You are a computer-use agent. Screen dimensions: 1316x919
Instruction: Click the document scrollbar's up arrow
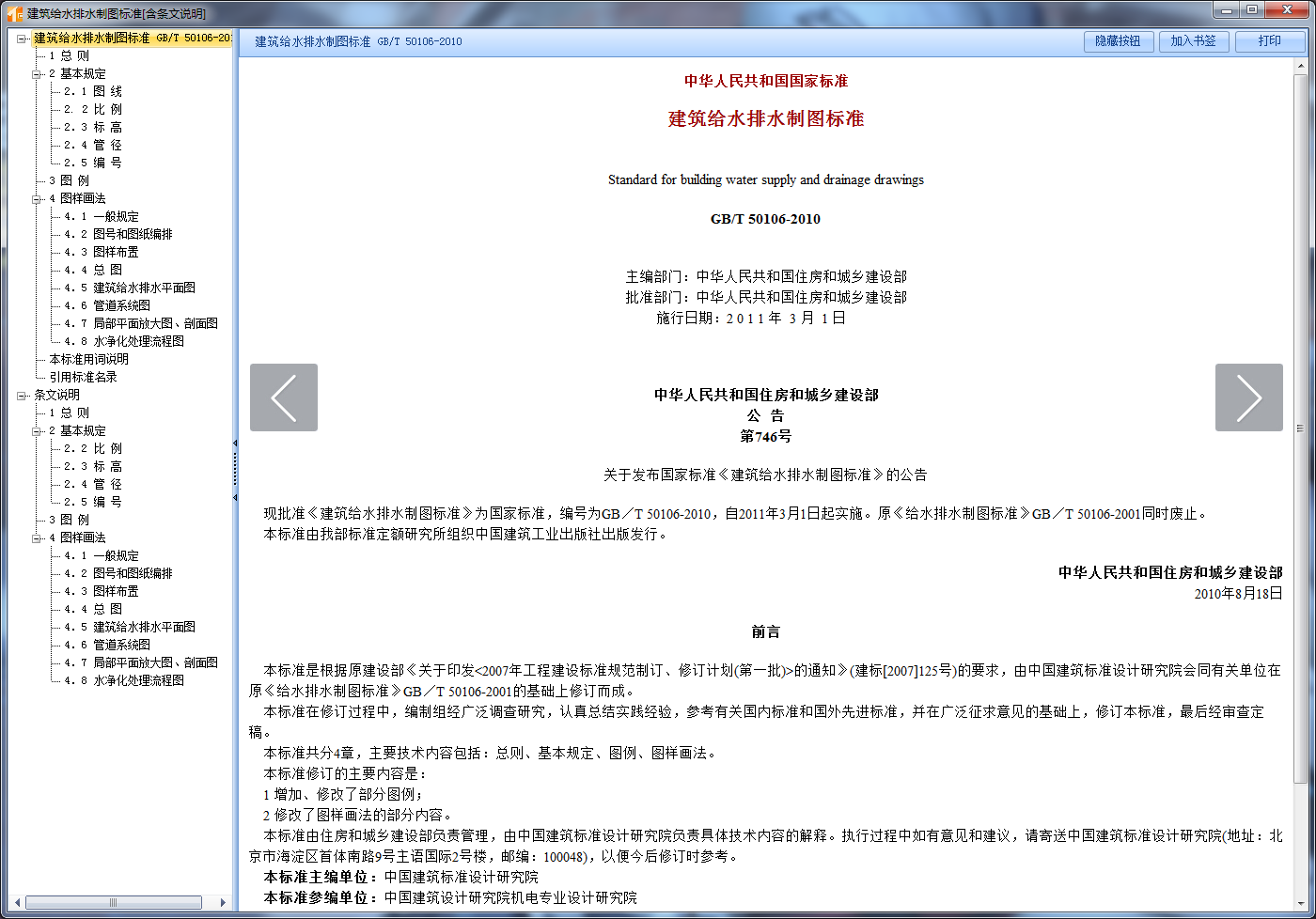click(1301, 66)
